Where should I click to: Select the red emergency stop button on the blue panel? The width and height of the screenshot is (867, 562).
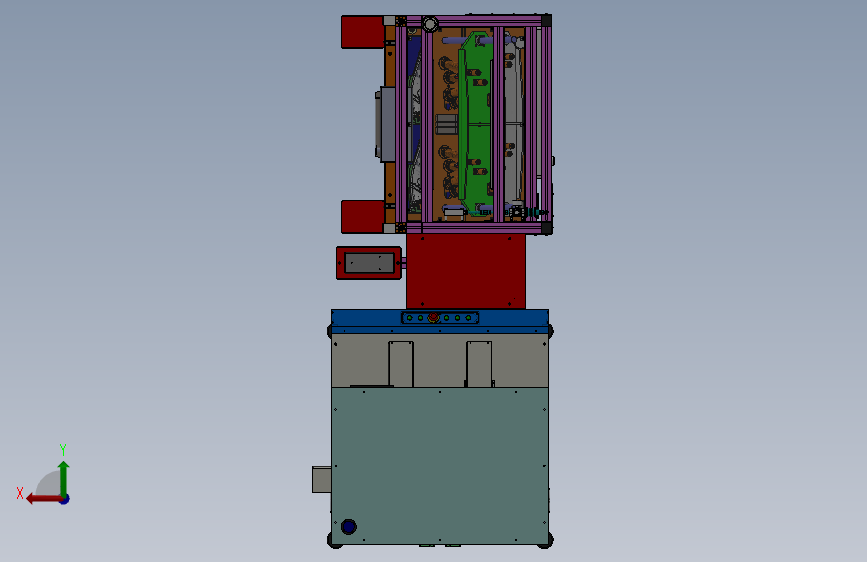(434, 318)
